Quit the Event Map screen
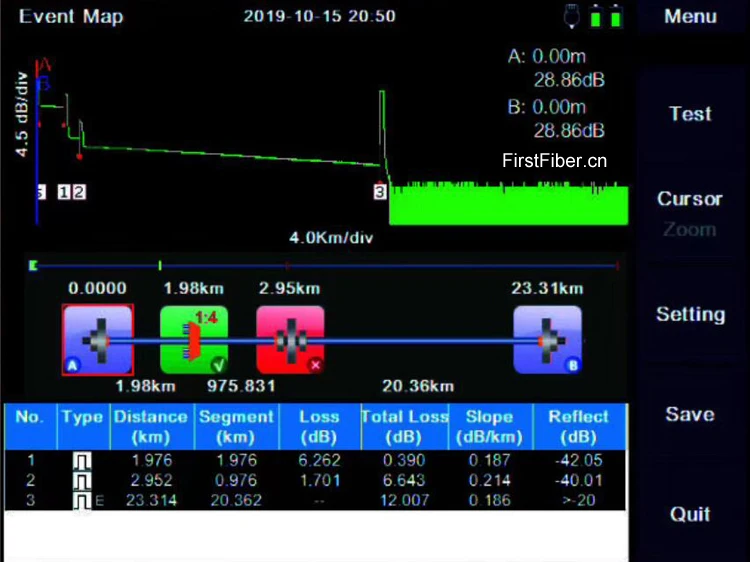 (x=690, y=514)
